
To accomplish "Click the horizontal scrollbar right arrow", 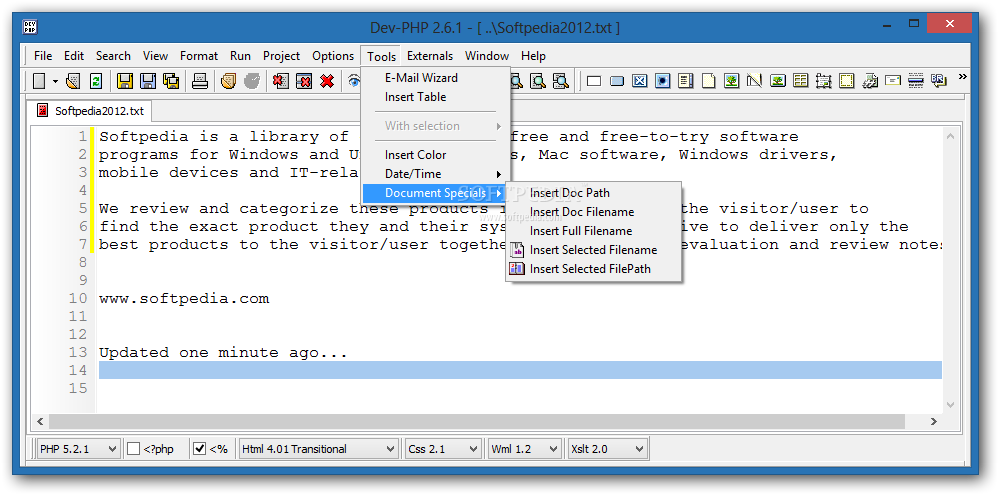I will pyautogui.click(x=934, y=422).
